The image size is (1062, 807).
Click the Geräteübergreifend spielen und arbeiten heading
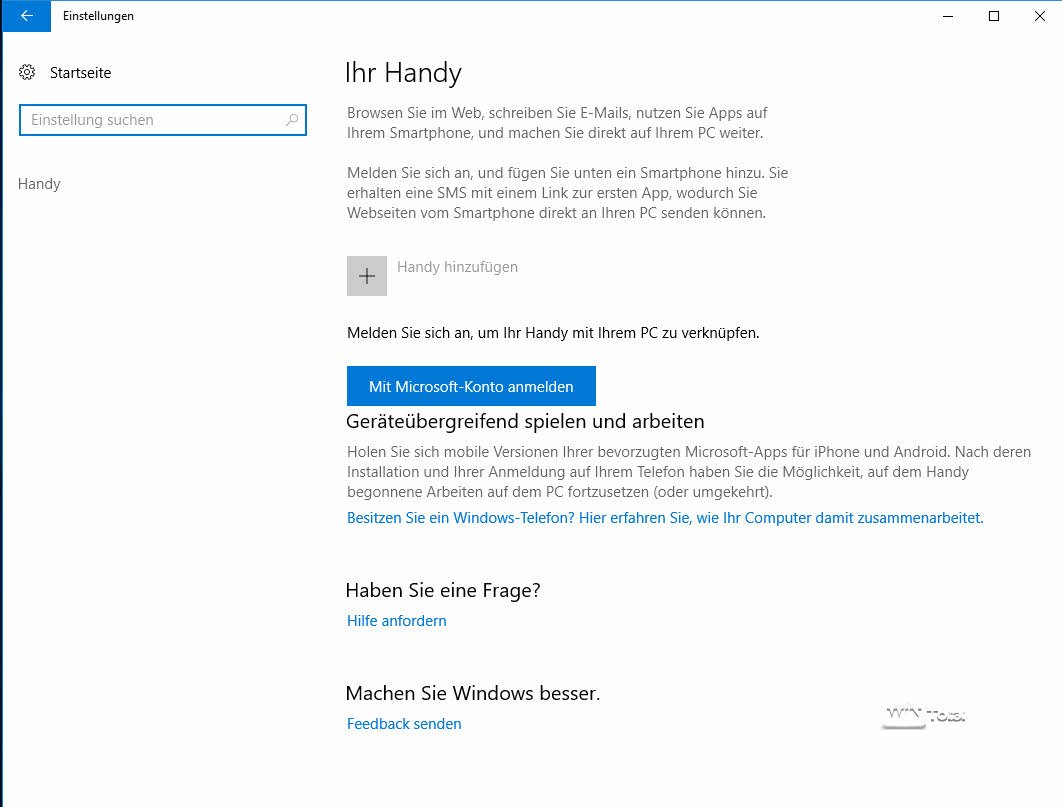(525, 421)
